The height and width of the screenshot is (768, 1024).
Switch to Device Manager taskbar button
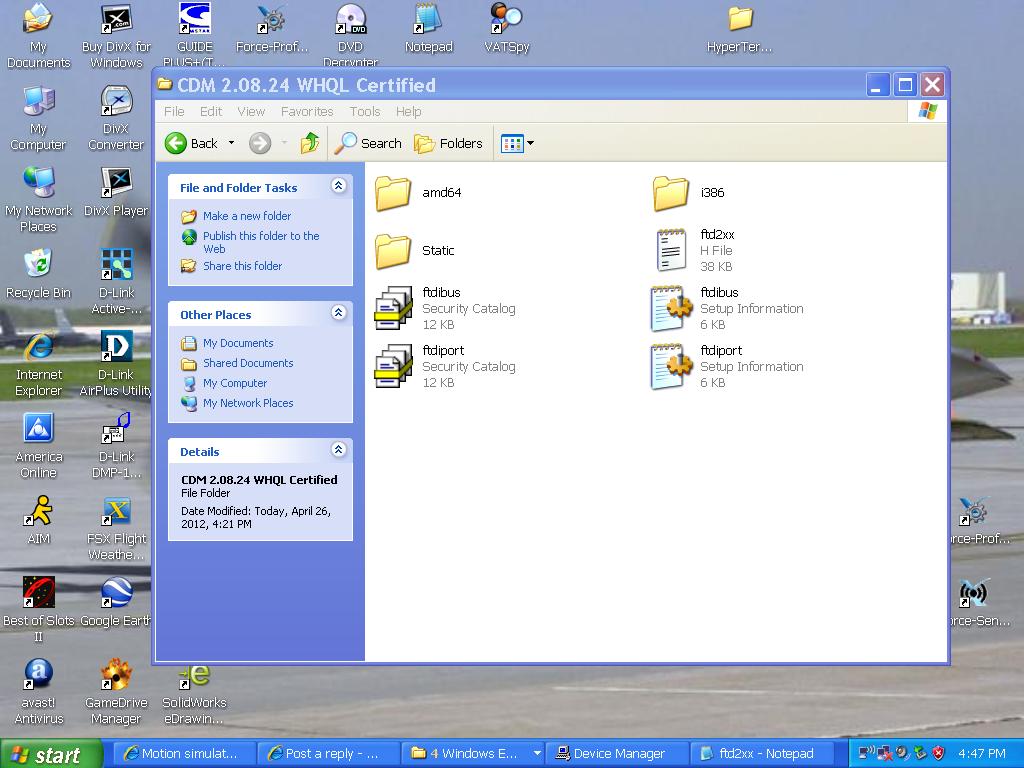[617, 754]
